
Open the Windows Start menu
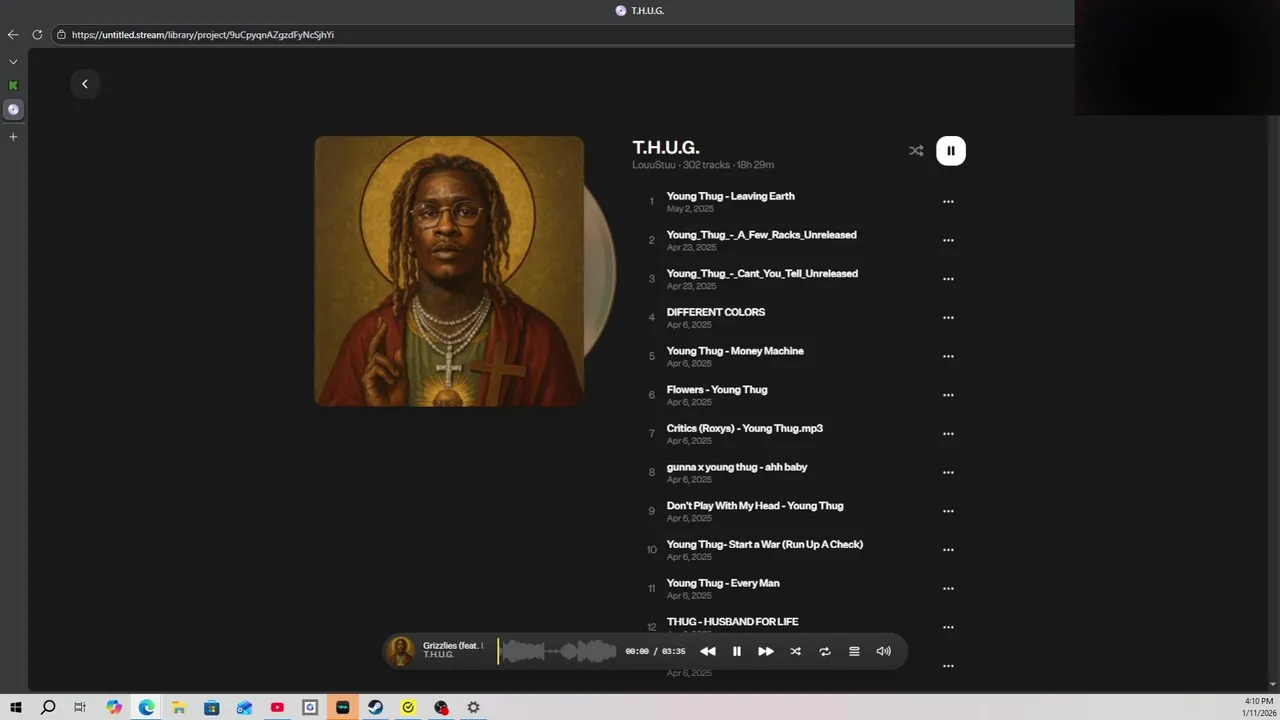(16, 707)
